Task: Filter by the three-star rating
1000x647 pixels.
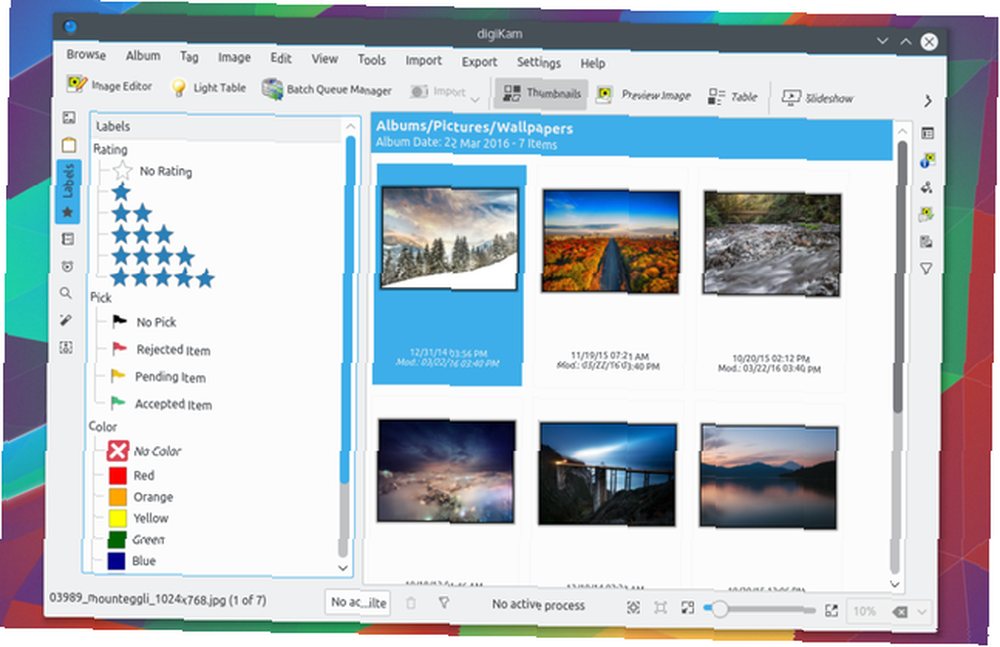Action: 142,234
